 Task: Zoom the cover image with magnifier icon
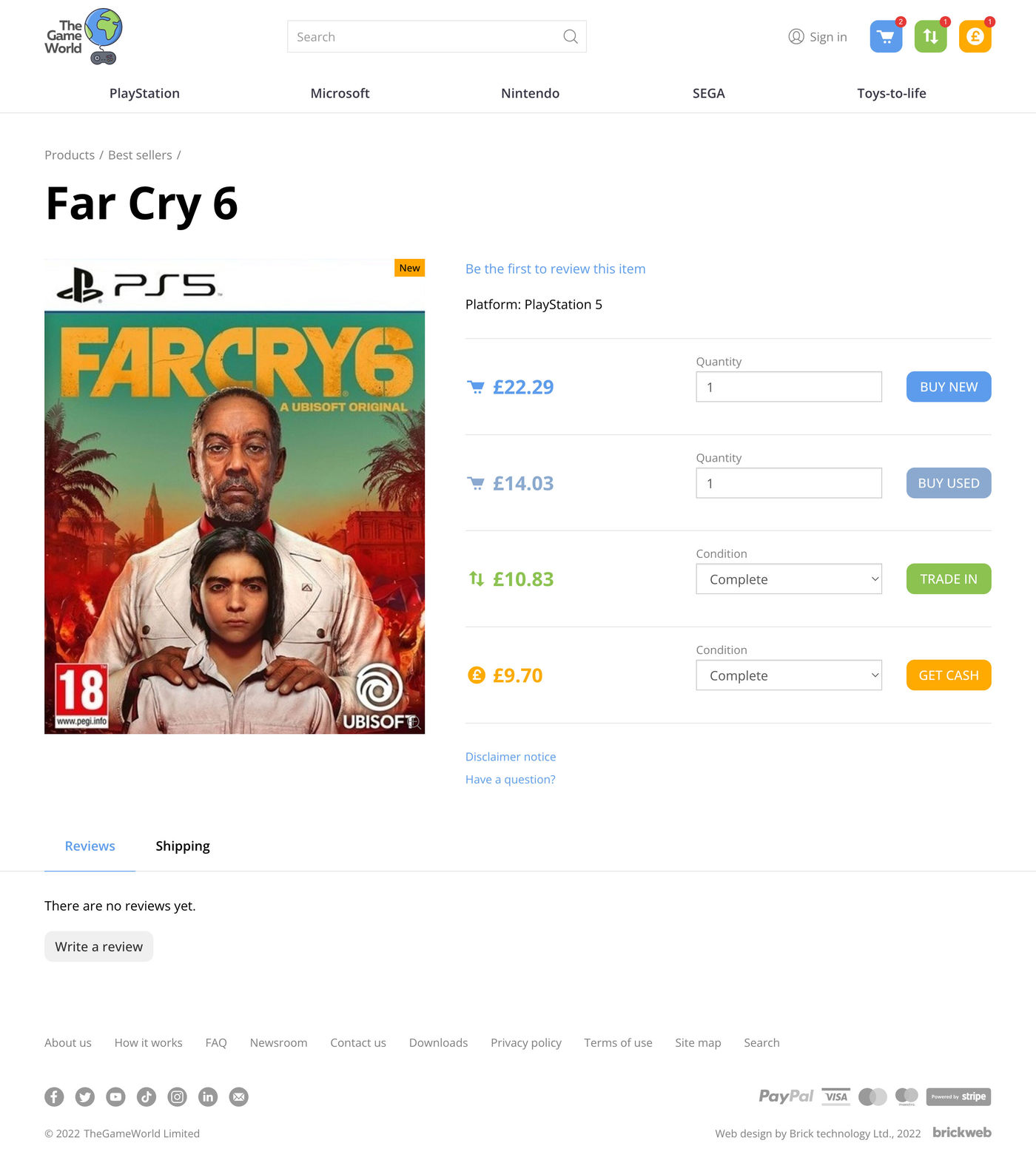coord(414,722)
